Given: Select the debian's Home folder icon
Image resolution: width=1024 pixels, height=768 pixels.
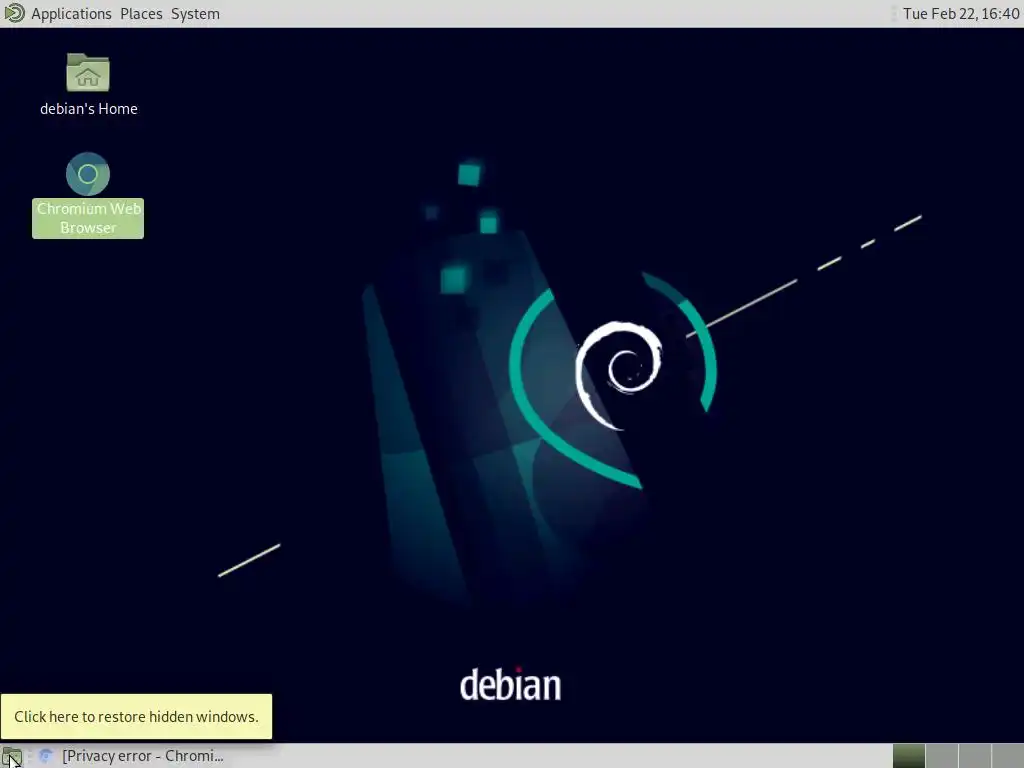Looking at the screenshot, I should tap(88, 72).
